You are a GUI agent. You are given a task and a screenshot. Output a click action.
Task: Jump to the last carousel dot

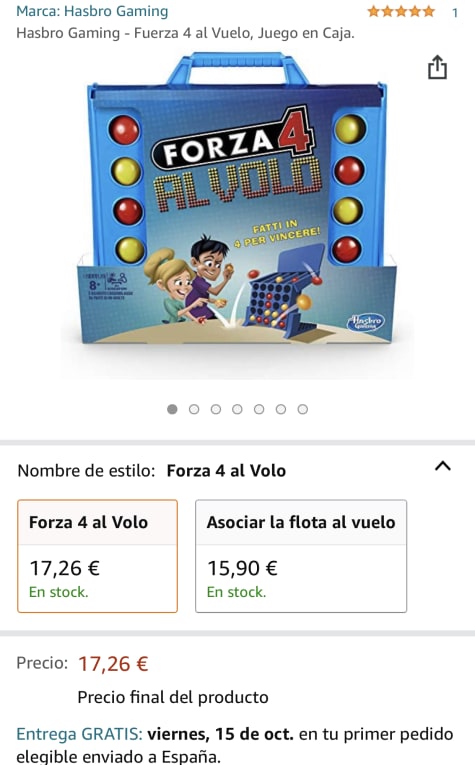(303, 409)
